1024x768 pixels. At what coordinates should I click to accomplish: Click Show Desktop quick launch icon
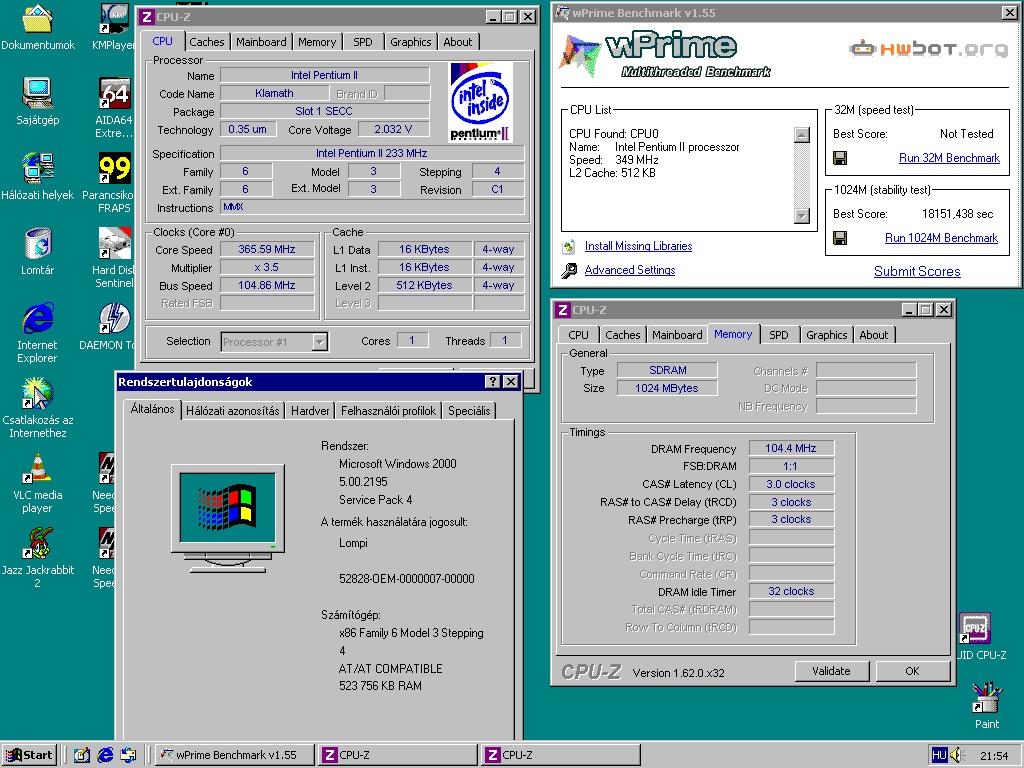(x=81, y=755)
